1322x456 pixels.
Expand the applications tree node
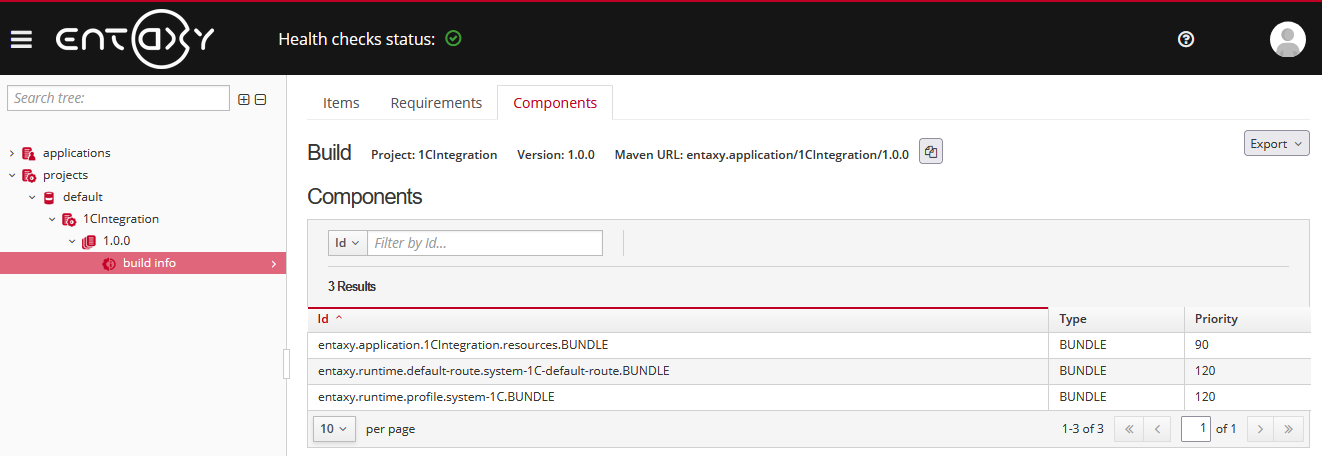coord(12,153)
